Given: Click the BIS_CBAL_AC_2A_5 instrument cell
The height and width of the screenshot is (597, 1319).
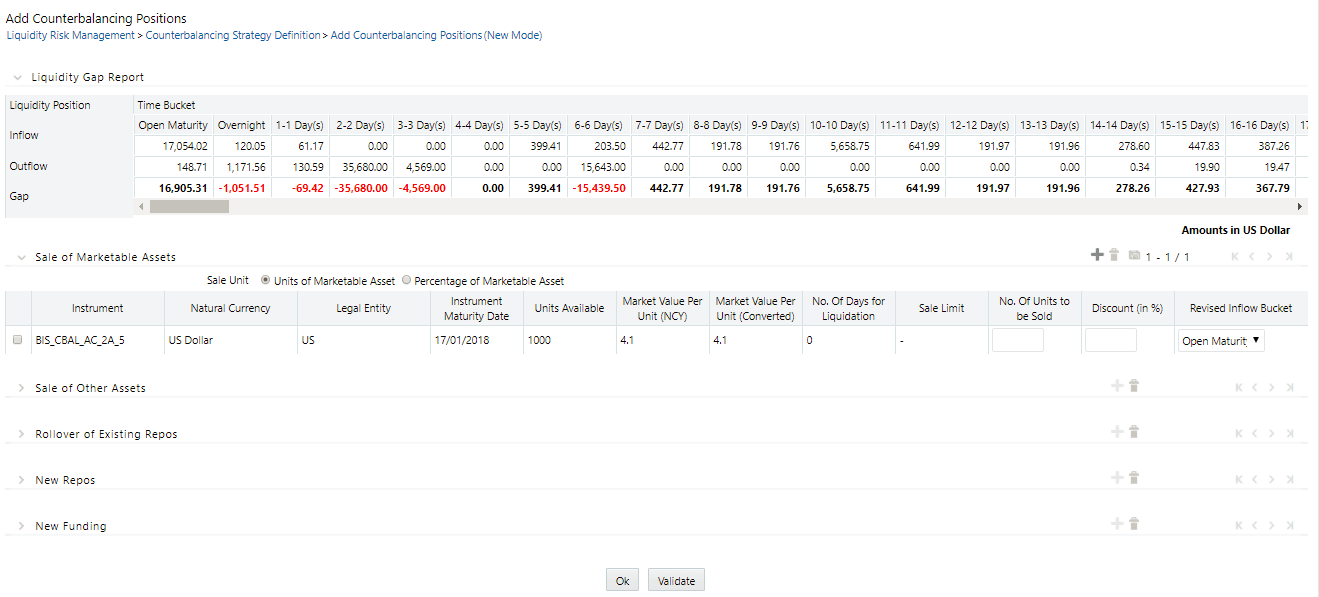Looking at the screenshot, I should point(79,341).
